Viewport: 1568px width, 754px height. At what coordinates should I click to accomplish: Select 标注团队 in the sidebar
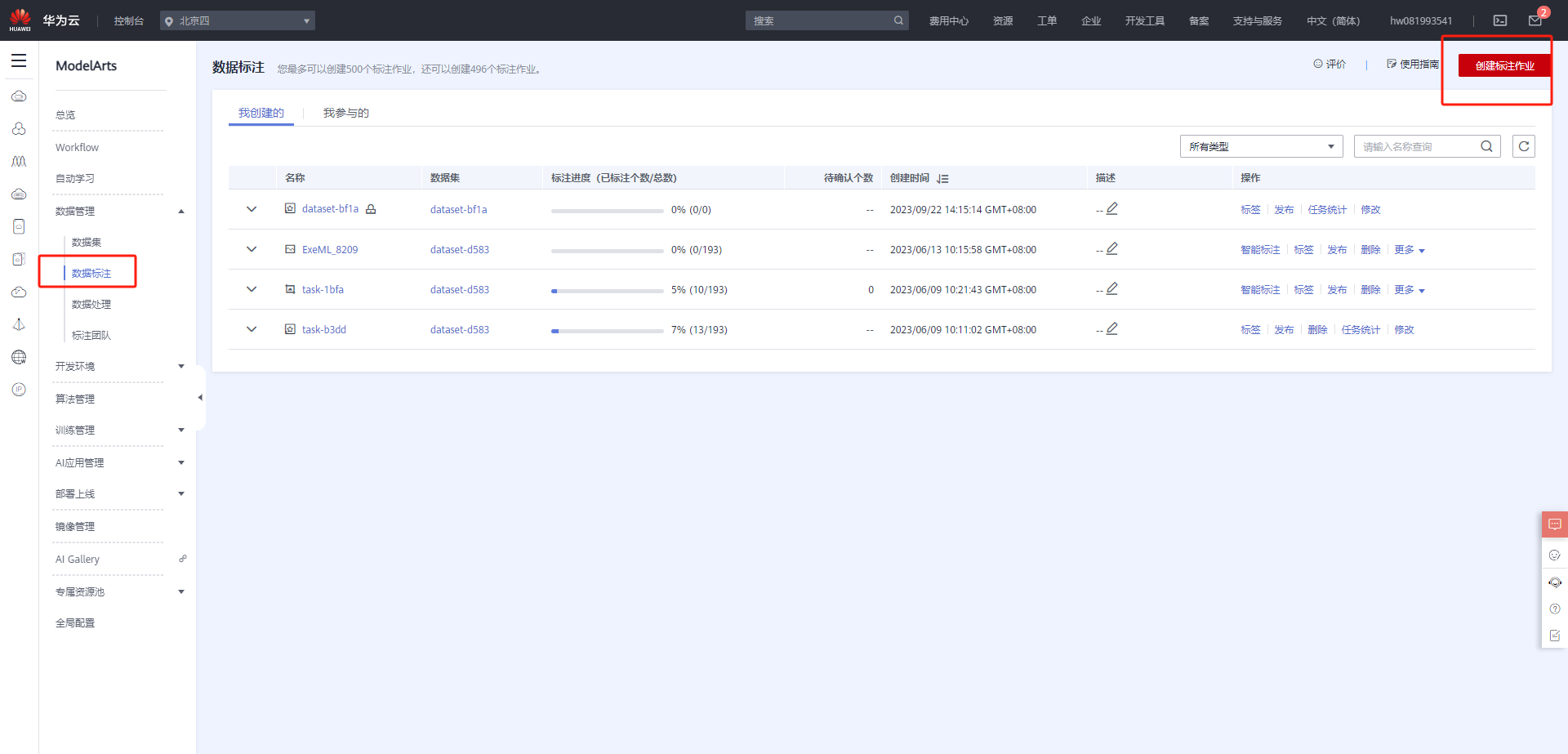click(91, 335)
